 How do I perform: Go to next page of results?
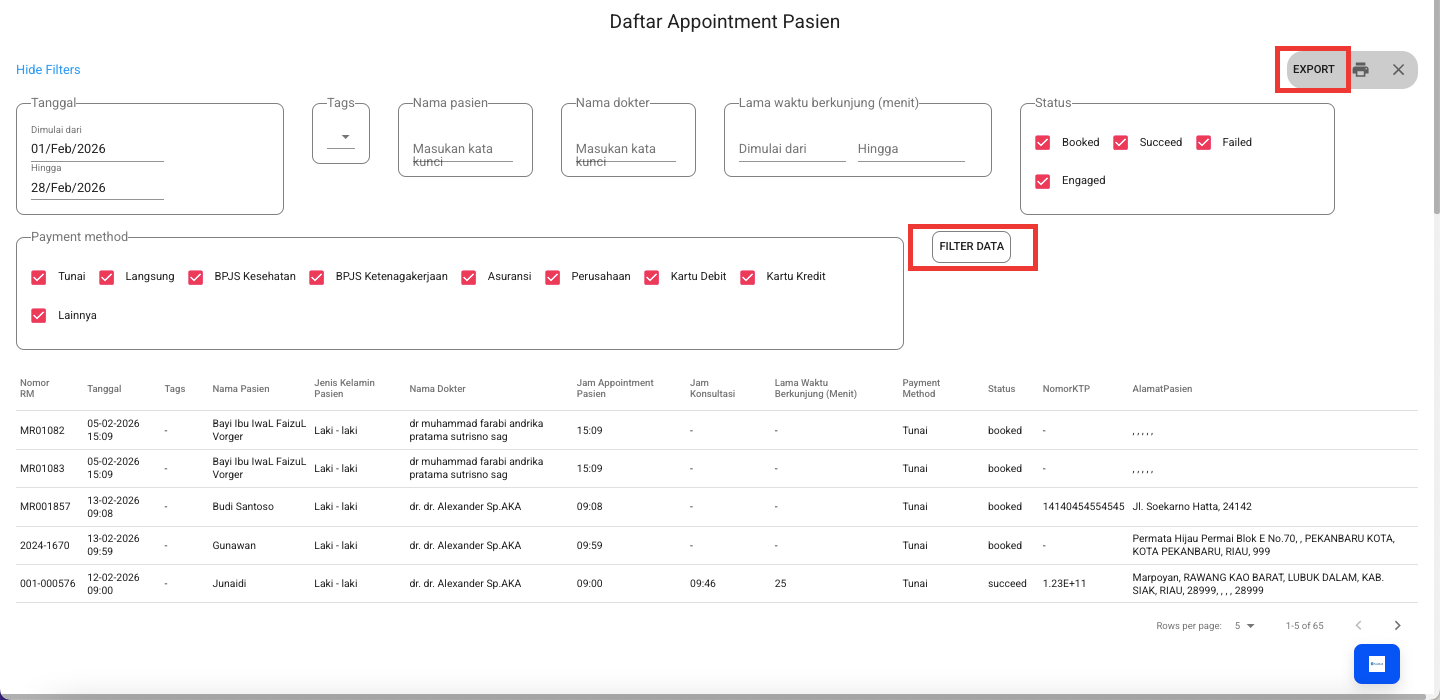(1397, 626)
